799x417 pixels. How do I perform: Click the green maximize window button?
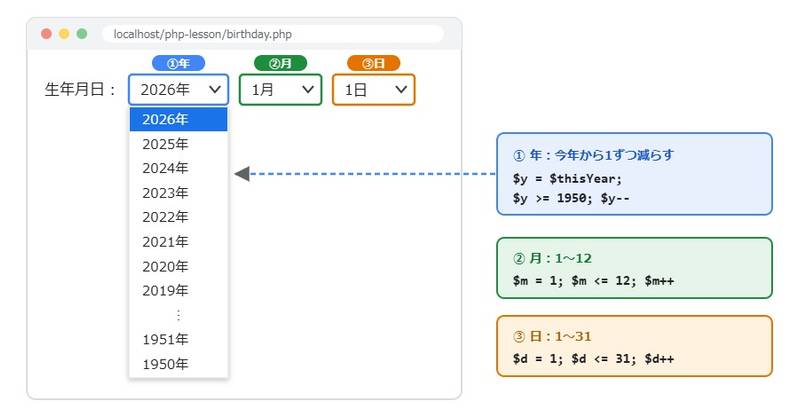[x=82, y=34]
